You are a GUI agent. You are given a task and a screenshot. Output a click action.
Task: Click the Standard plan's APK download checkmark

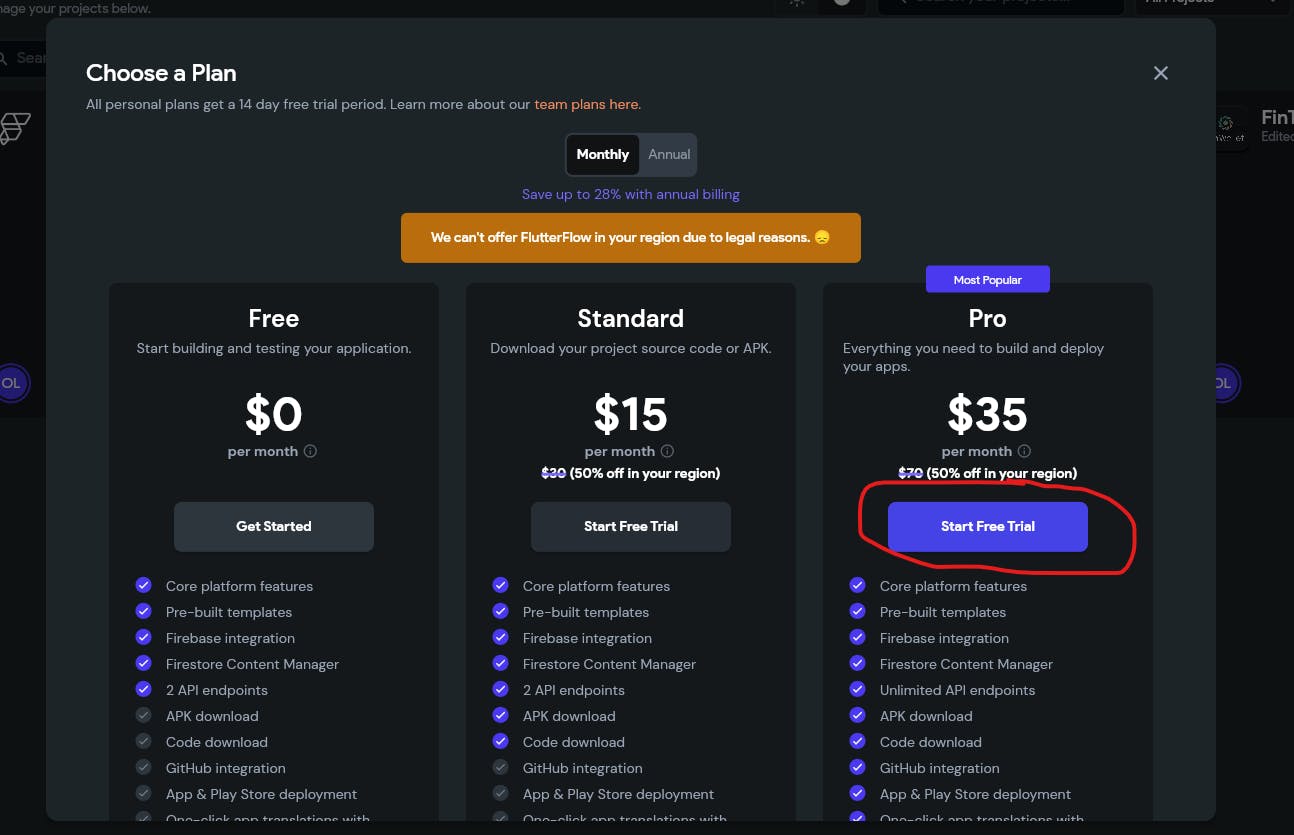(501, 715)
